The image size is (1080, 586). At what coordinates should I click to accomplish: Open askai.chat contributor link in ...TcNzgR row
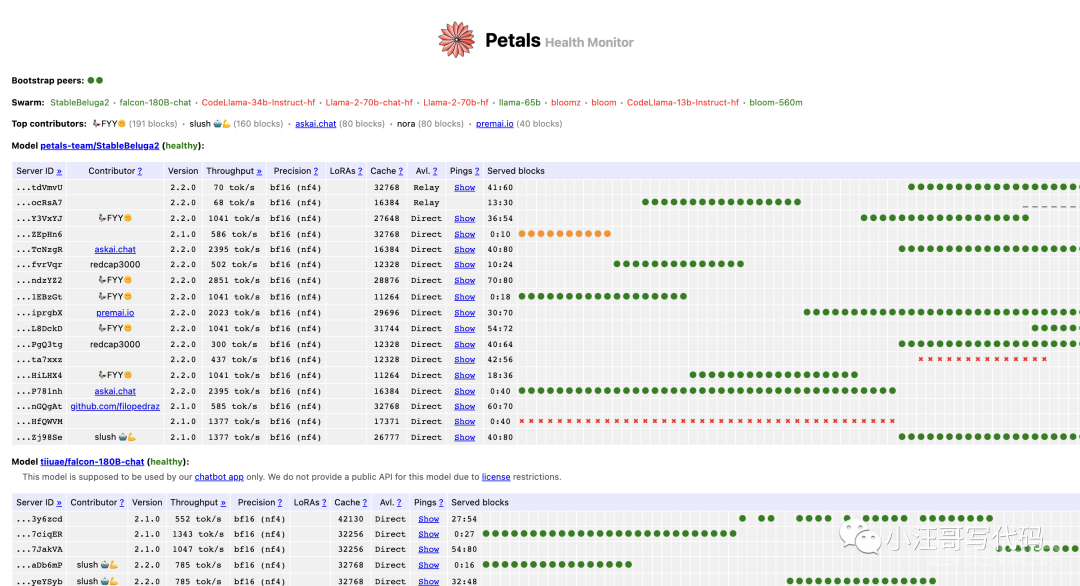coord(115,250)
